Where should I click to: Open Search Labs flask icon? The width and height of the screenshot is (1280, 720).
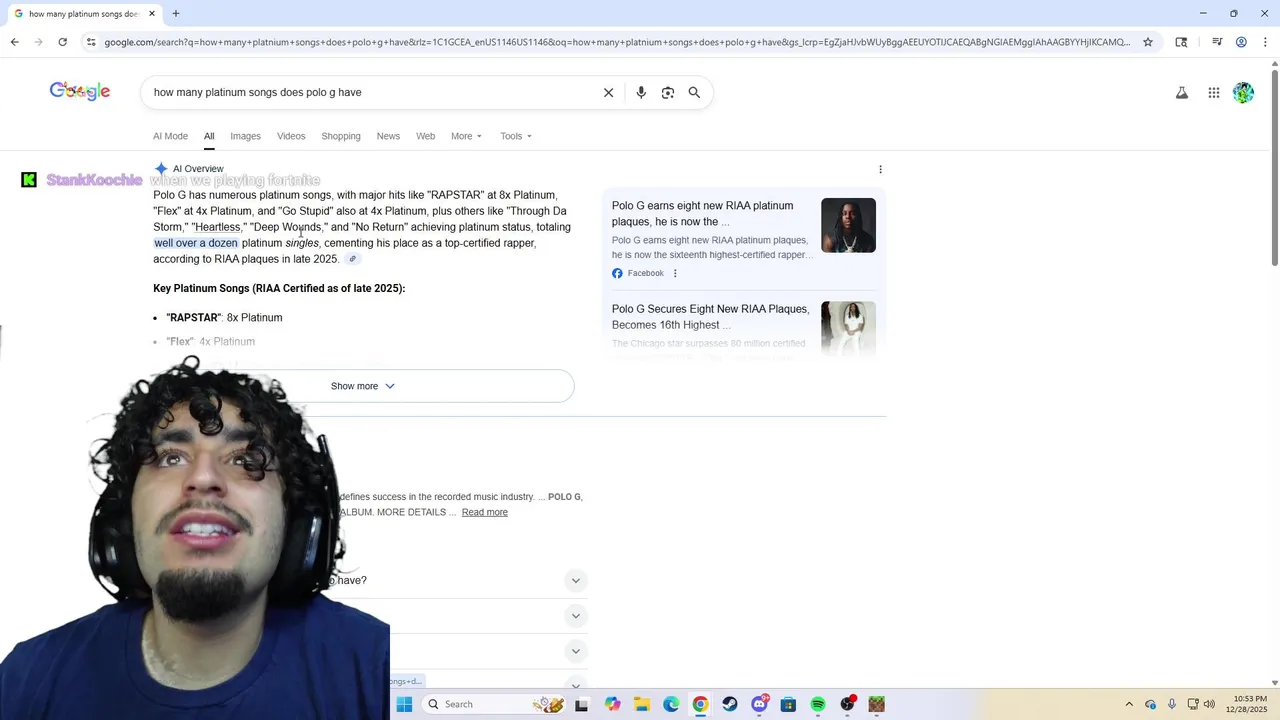click(x=1182, y=93)
